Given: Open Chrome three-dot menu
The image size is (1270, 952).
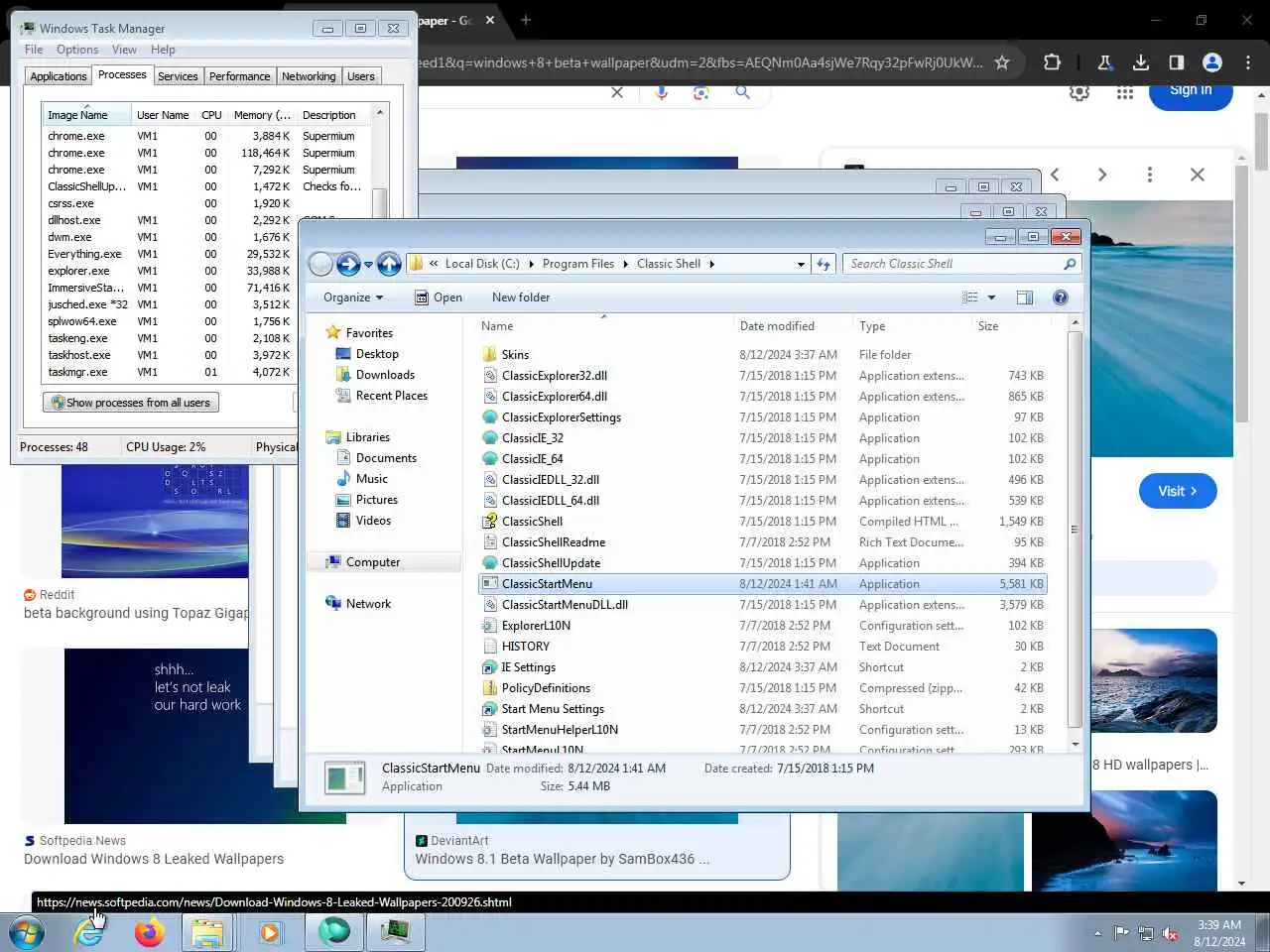Looking at the screenshot, I should pyautogui.click(x=1248, y=62).
